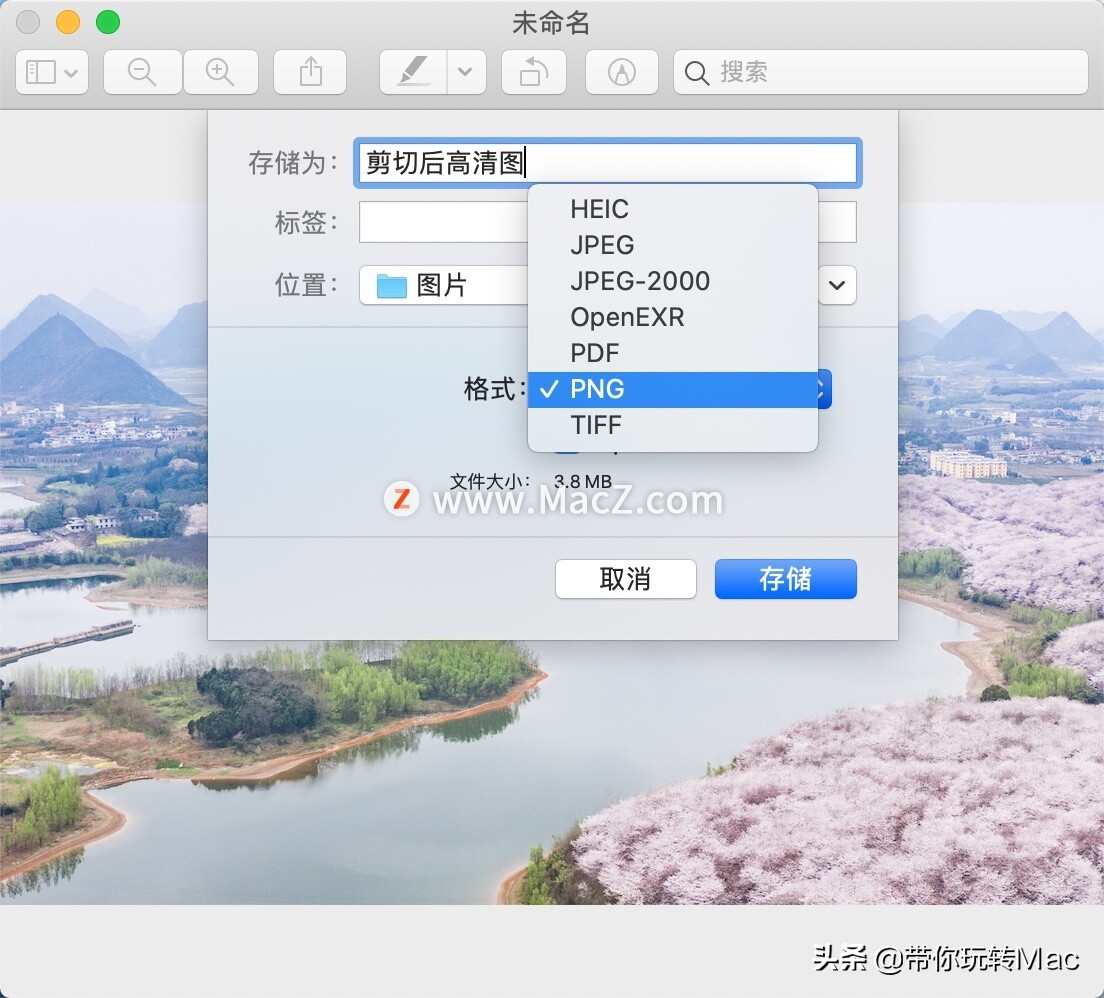The height and width of the screenshot is (998, 1104).
Task: Select JPEG from the format list
Action: point(601,245)
